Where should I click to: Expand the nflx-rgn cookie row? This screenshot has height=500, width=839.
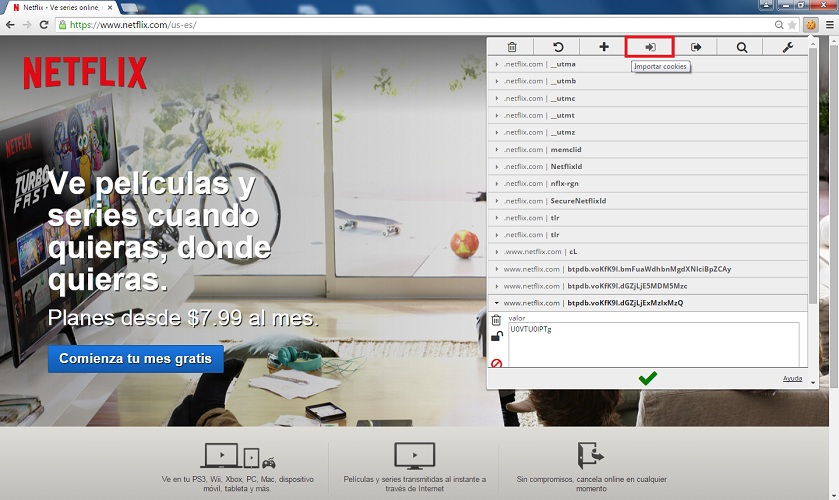647,184
